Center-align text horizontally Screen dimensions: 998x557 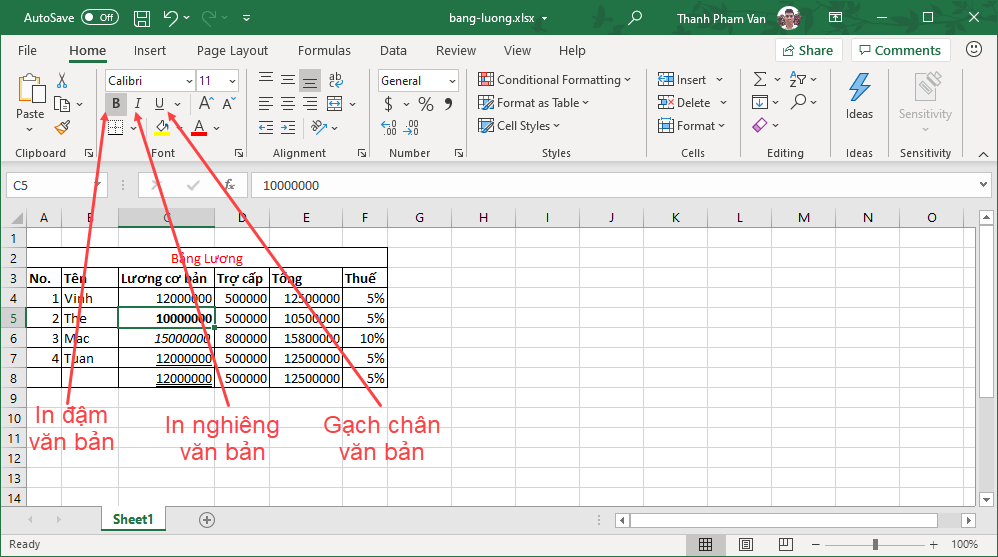tap(288, 103)
